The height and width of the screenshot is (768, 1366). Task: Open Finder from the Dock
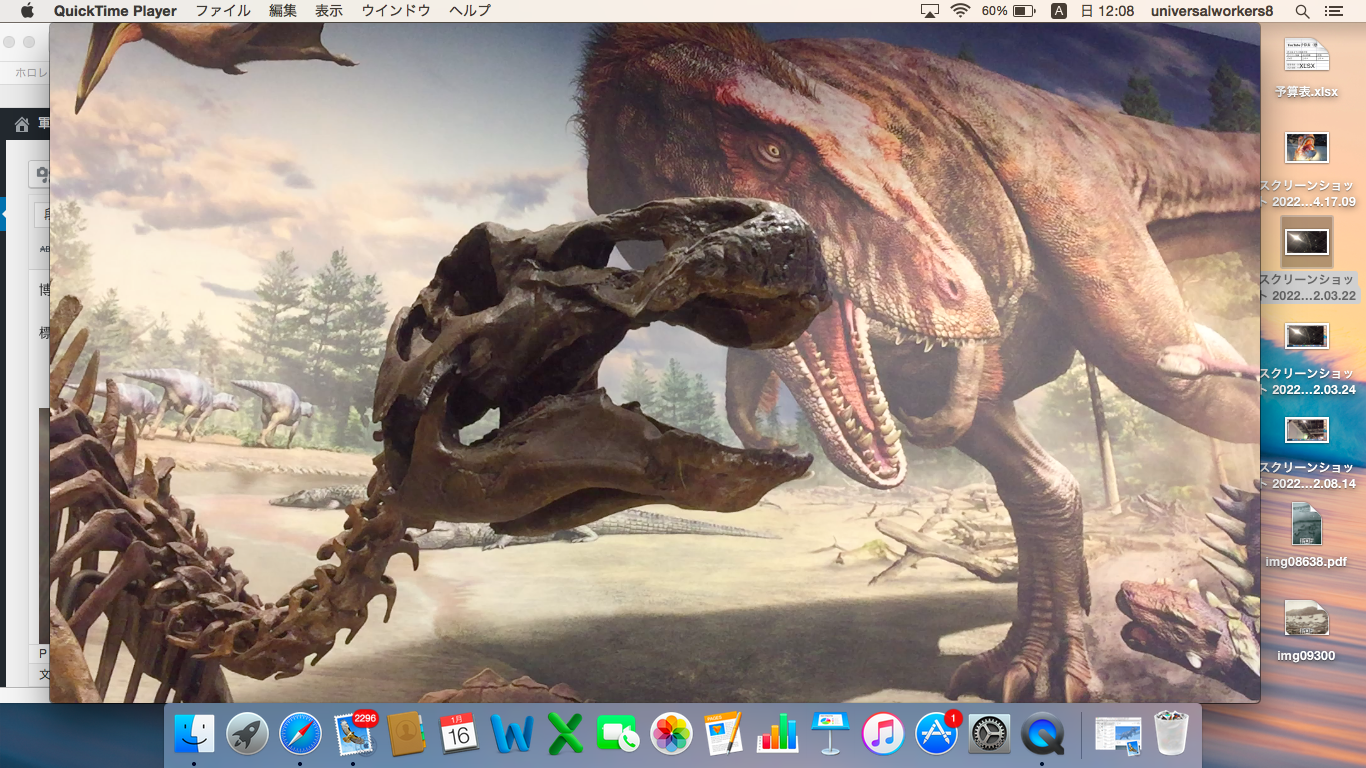tap(194, 735)
